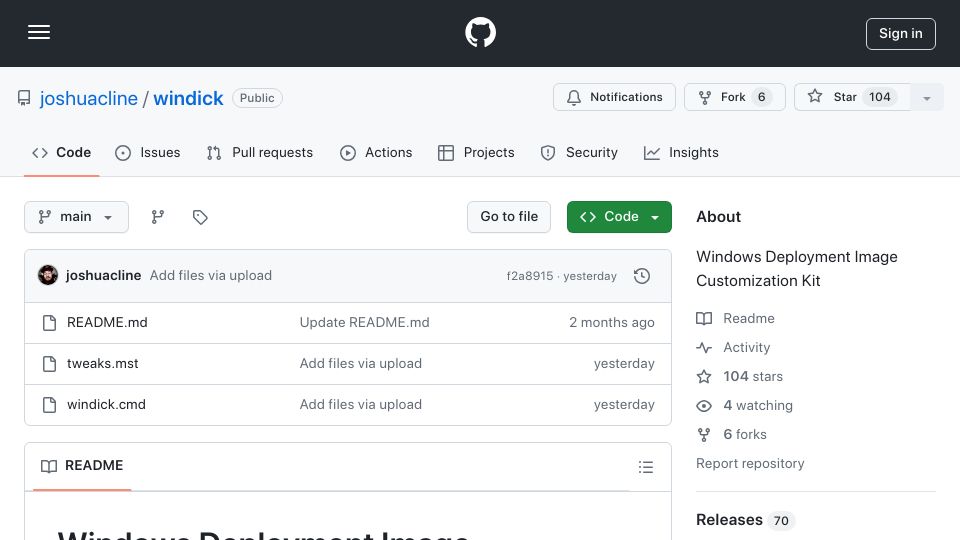Open the README.md file
Image resolution: width=960 pixels, height=540 pixels.
pyautogui.click(x=107, y=323)
